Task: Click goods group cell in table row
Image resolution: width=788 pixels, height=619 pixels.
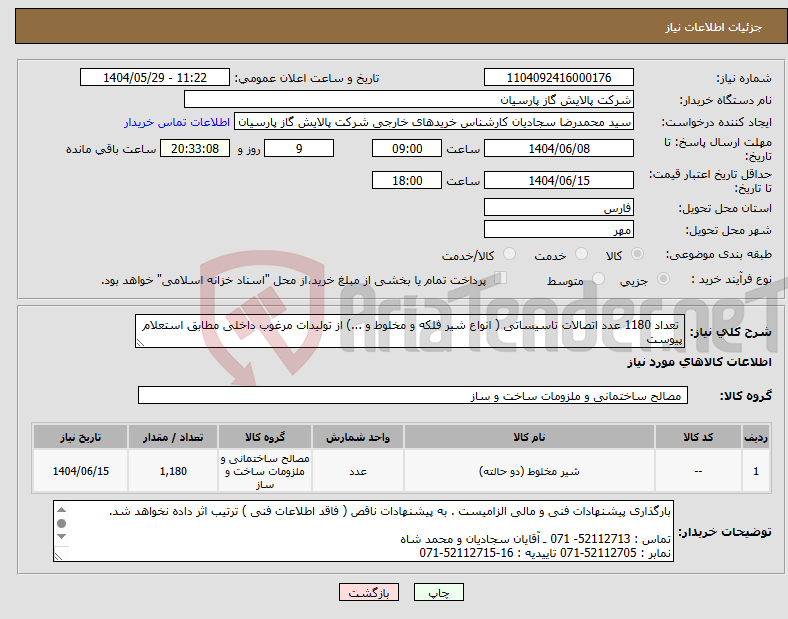Action: [x=265, y=471]
